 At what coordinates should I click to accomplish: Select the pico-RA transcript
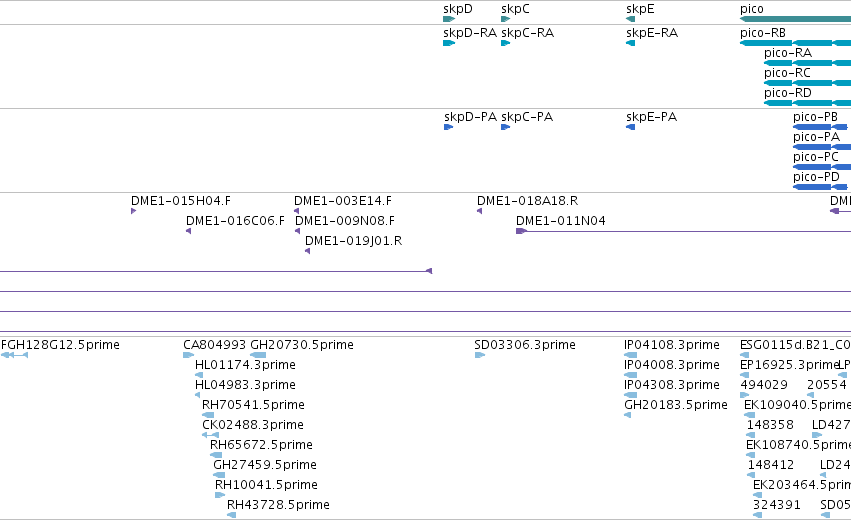tap(807, 63)
